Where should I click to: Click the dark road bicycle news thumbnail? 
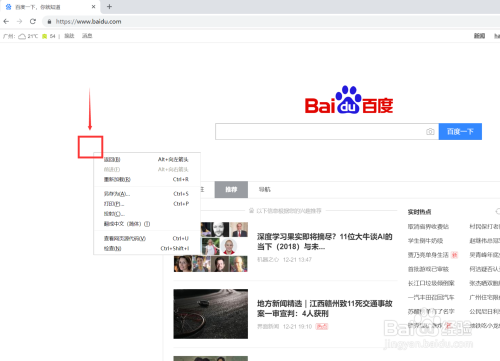pos(211,314)
